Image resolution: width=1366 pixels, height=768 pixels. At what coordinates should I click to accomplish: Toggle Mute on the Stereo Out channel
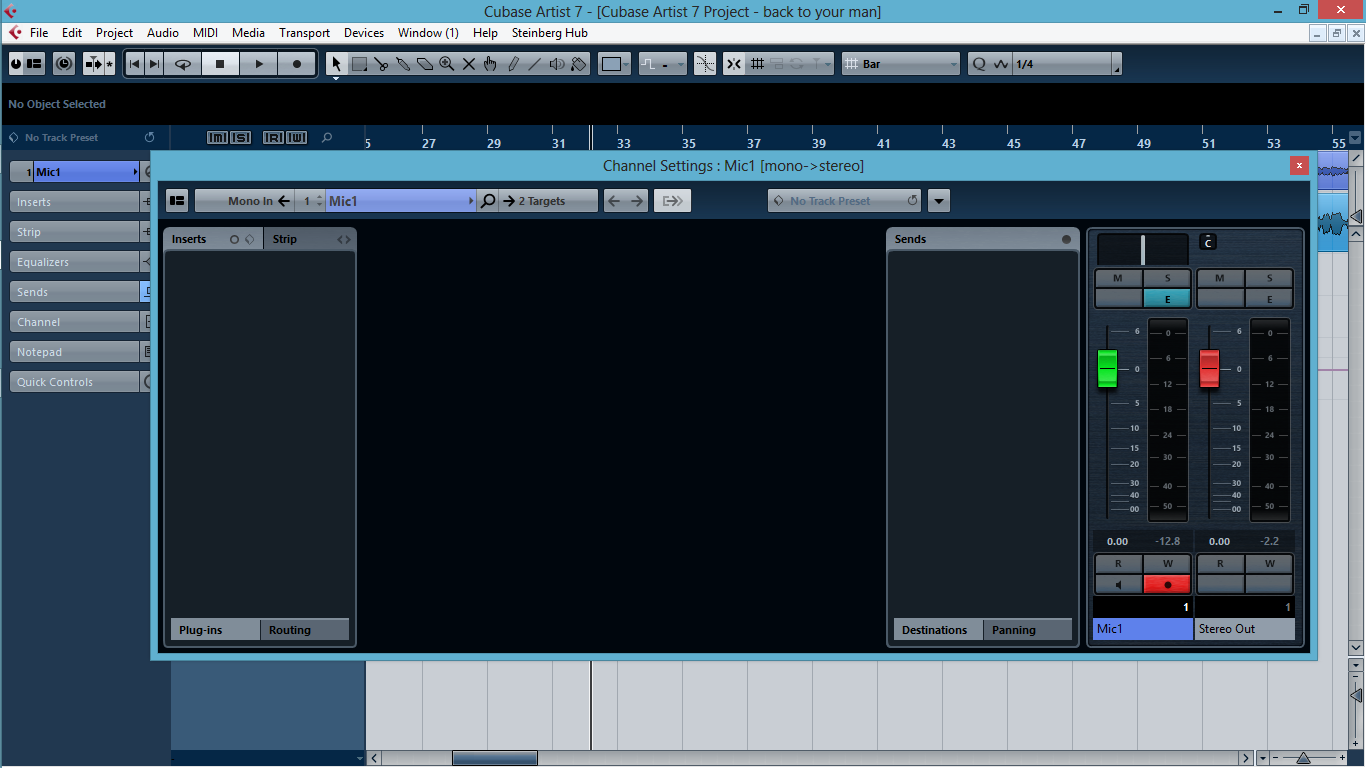click(1220, 278)
